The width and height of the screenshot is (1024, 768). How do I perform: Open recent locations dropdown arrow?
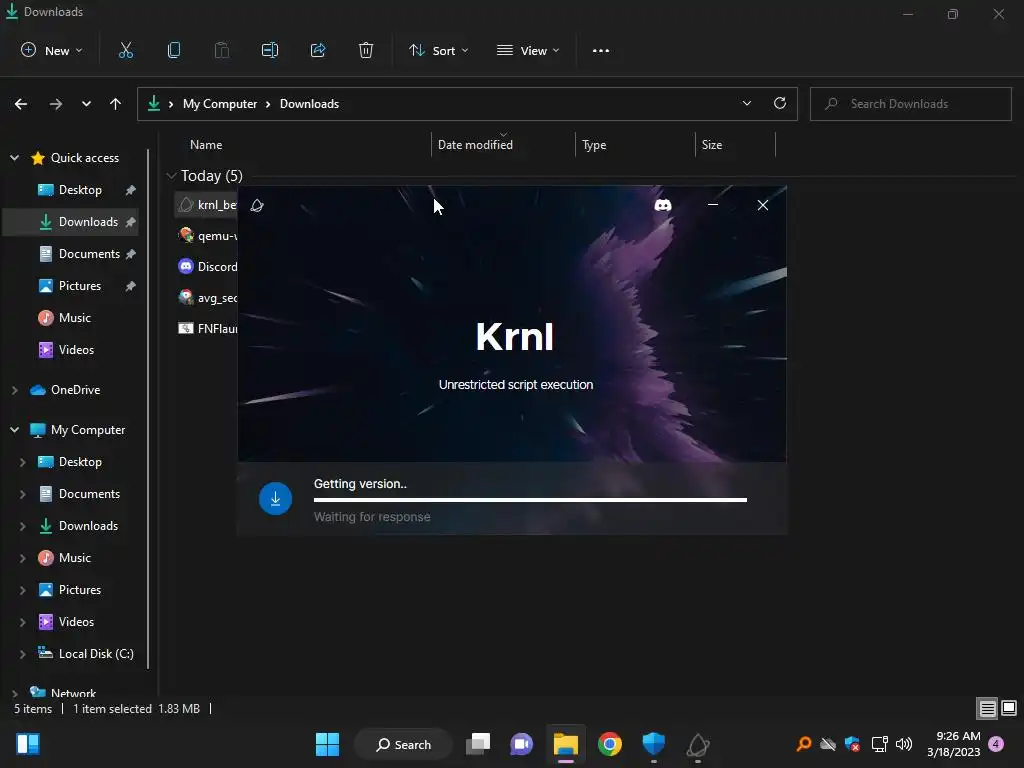pos(86,104)
